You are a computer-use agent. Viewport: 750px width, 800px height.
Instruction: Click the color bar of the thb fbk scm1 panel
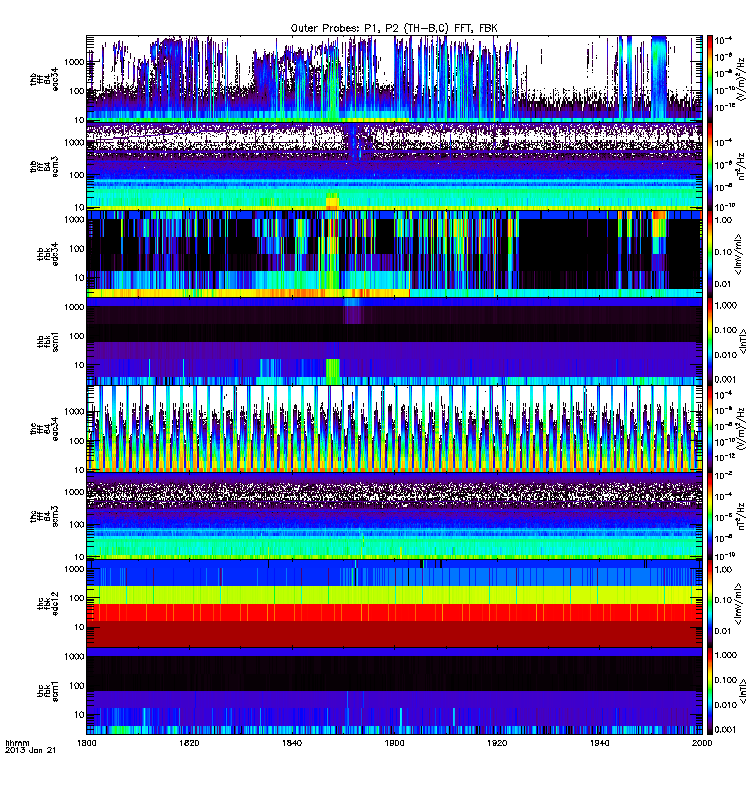[709, 341]
